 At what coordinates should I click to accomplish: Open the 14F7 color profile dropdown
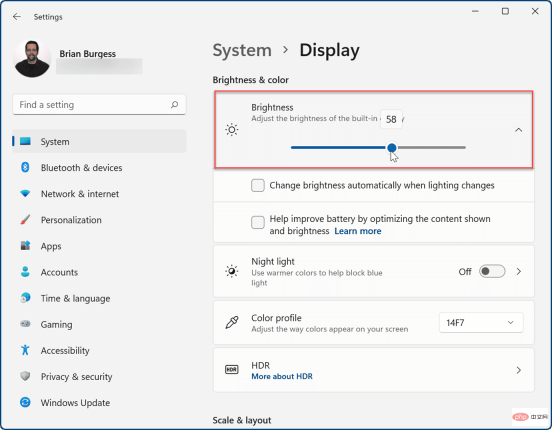coord(481,323)
